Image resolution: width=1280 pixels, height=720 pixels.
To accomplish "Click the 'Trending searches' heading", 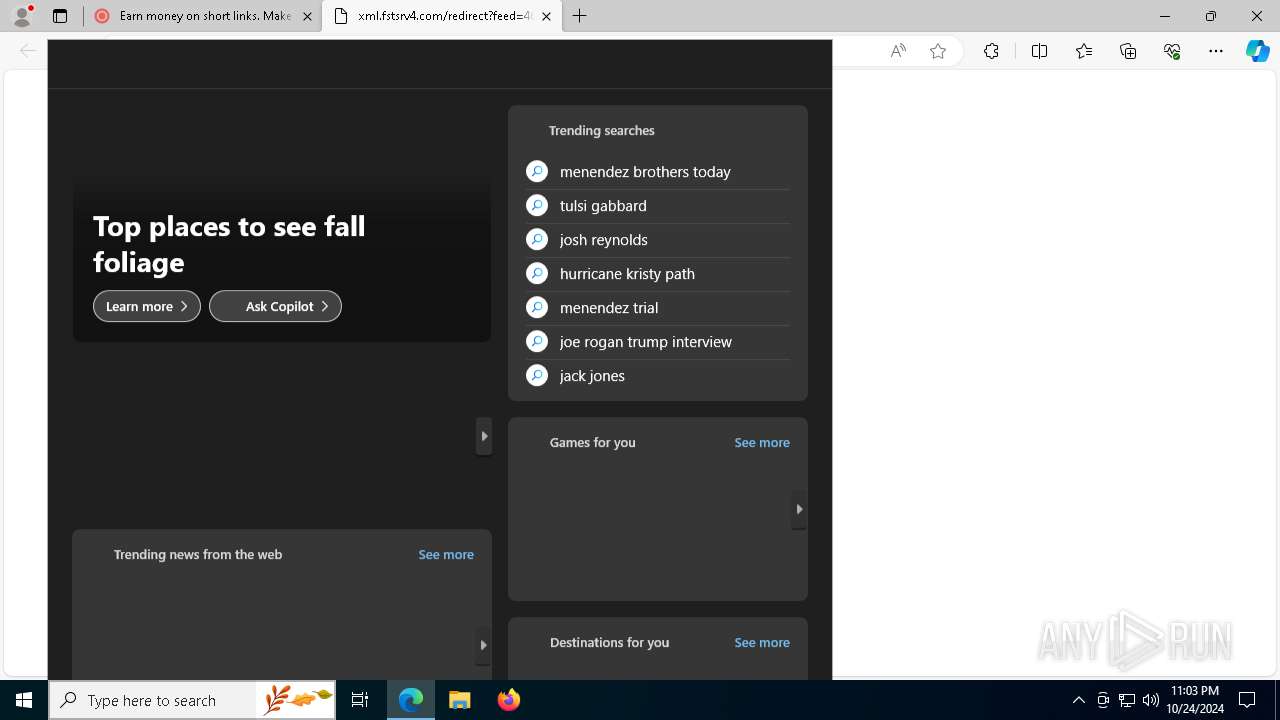I will point(602,131).
